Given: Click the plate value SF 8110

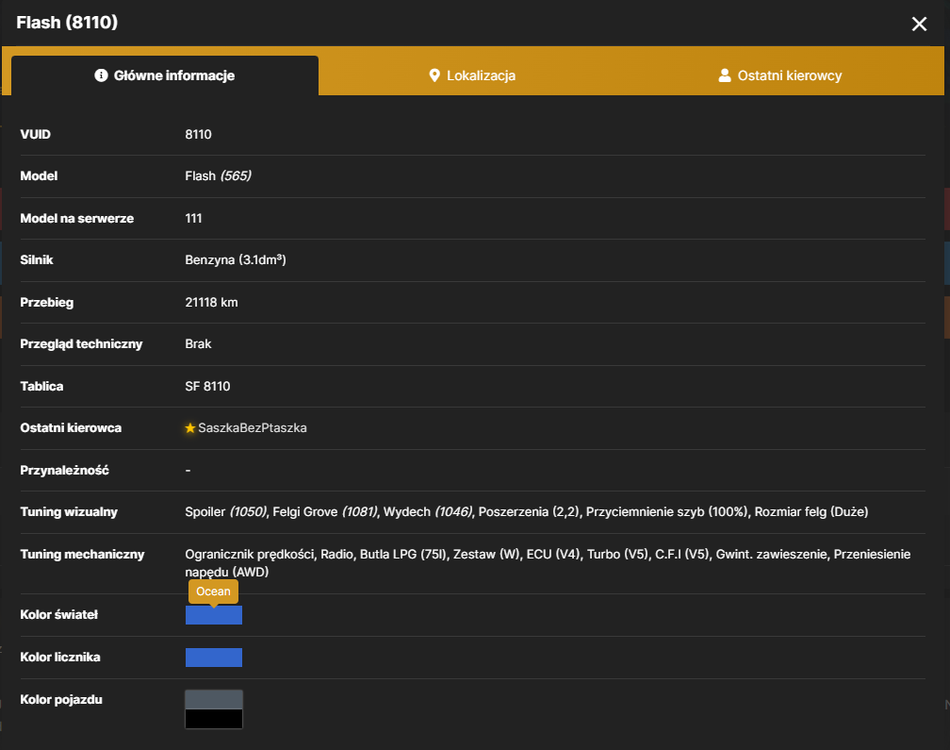Looking at the screenshot, I should (x=208, y=387).
